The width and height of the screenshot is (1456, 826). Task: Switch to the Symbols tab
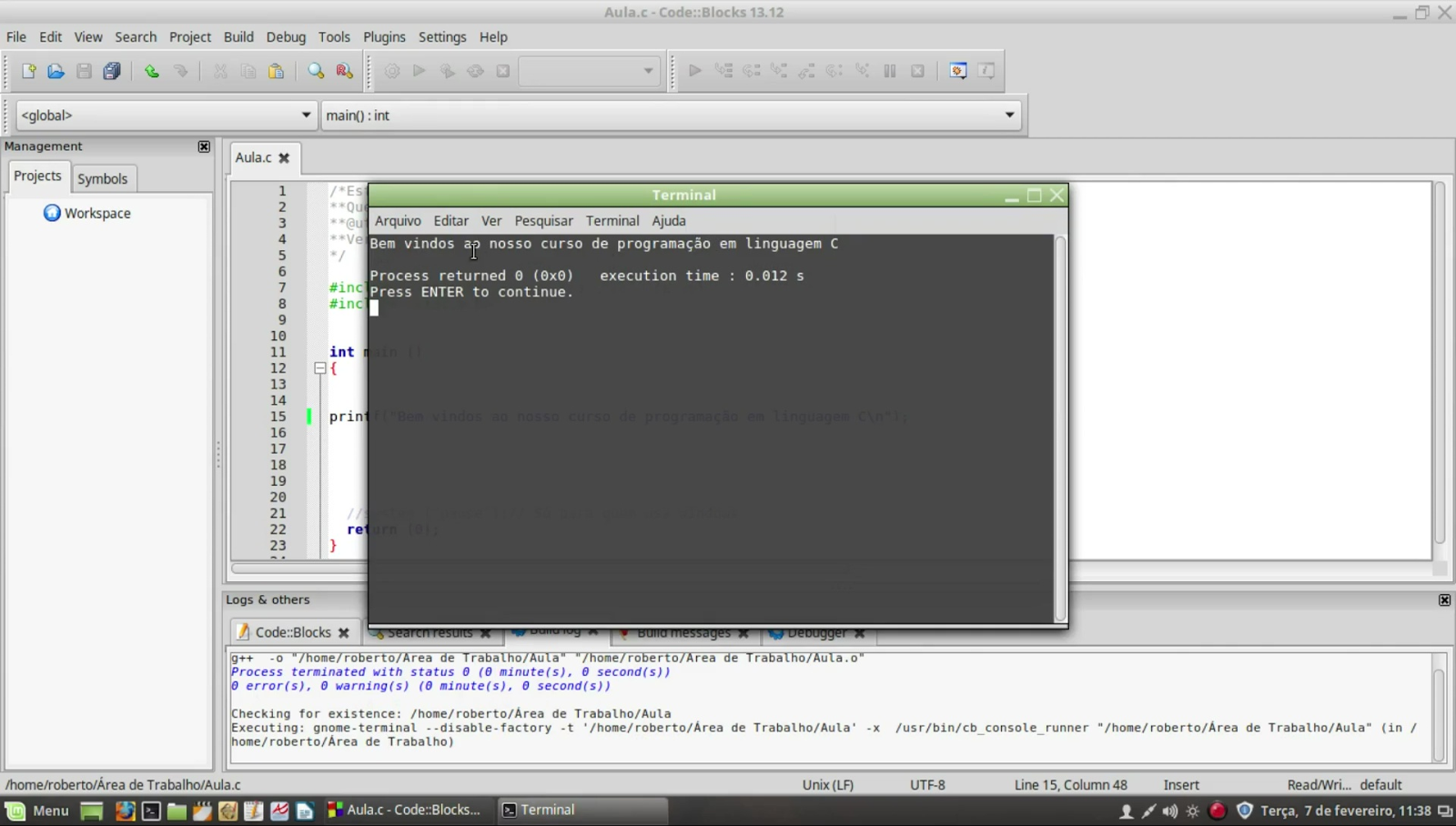point(102,178)
